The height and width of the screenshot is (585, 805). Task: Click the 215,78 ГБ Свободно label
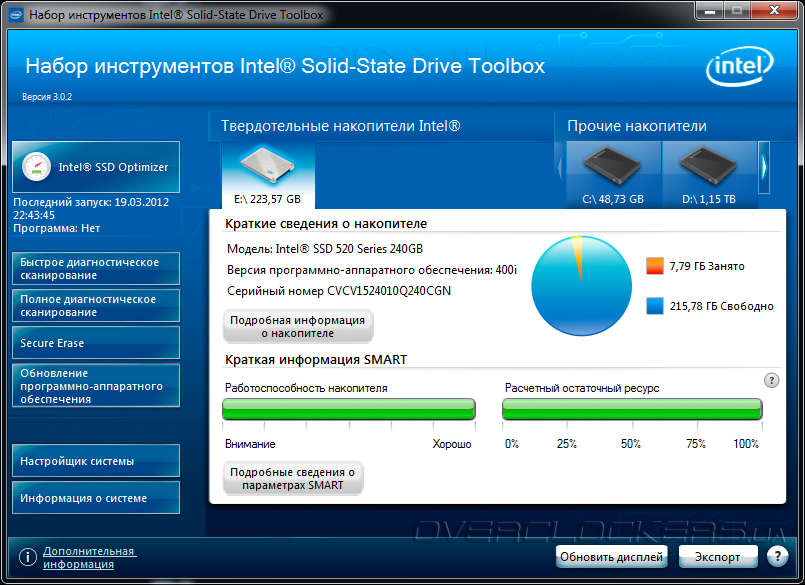721,306
